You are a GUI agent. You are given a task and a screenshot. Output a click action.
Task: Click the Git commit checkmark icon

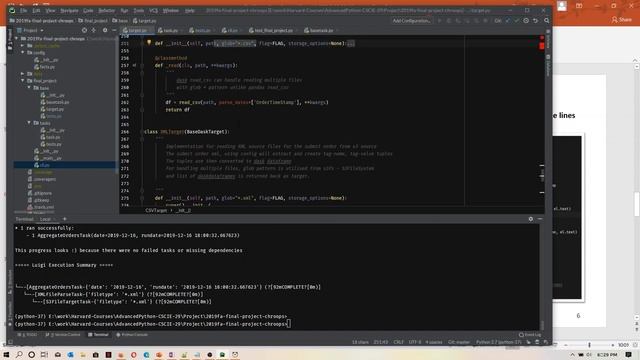coord(517,20)
